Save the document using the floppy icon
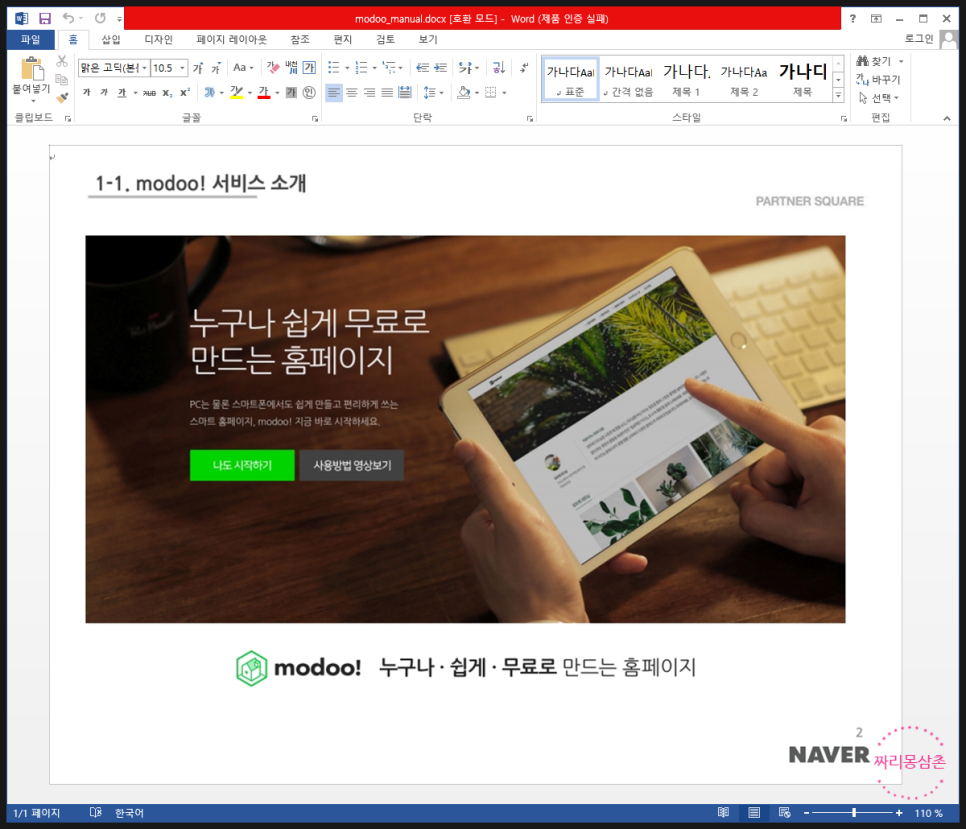This screenshot has width=966, height=829. click(x=45, y=18)
